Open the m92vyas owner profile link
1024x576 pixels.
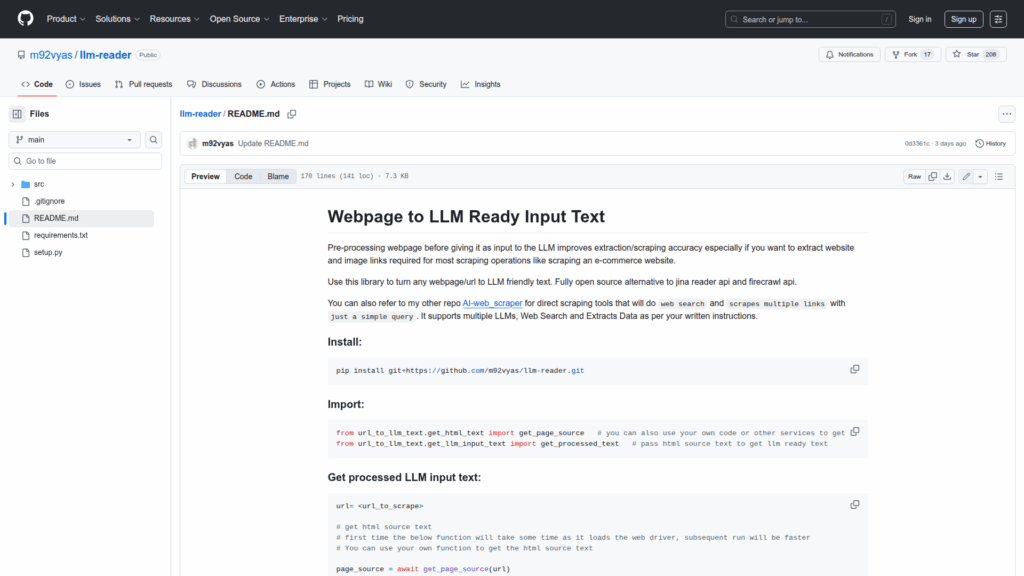(x=51, y=55)
